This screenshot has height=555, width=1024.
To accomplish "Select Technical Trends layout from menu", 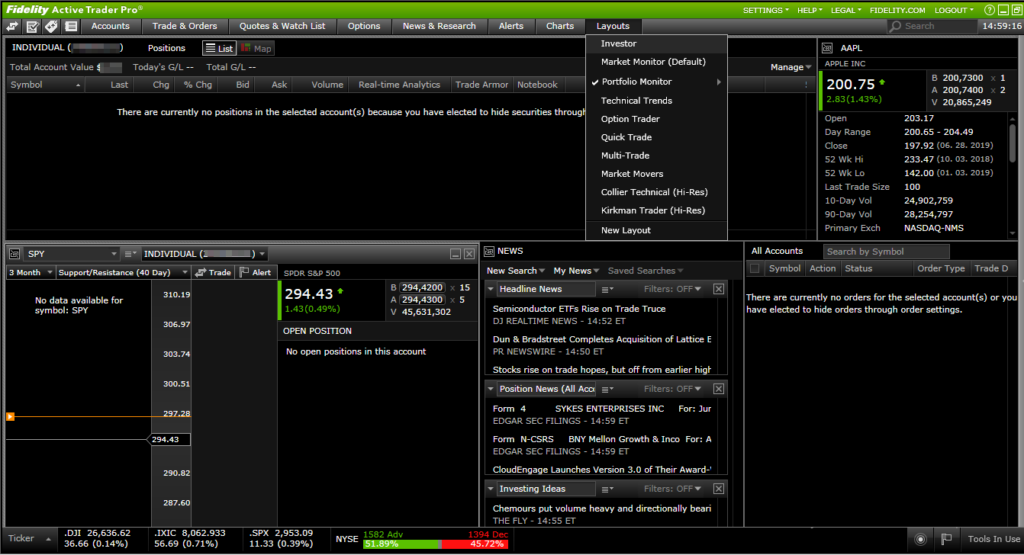I will [x=636, y=100].
